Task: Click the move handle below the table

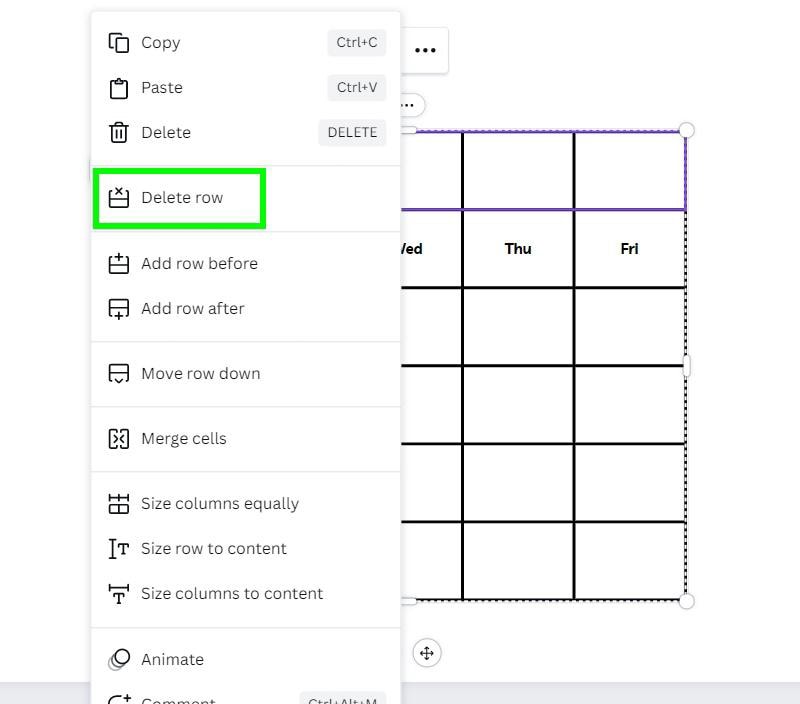Action: coord(427,652)
